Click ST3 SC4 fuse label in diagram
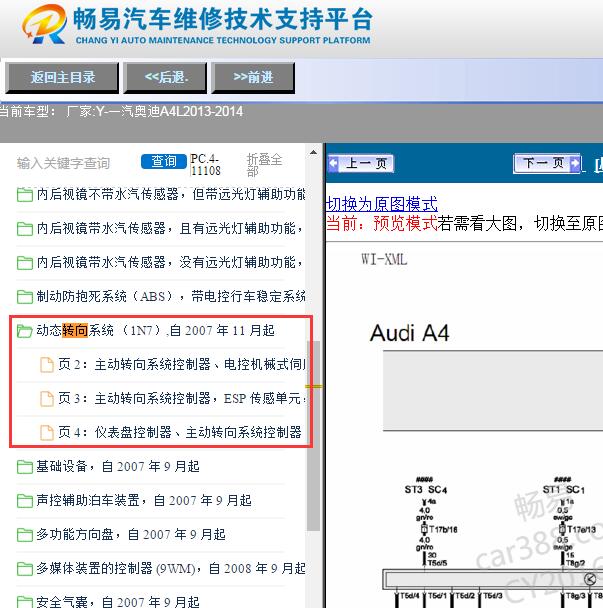603x608 pixels. tap(425, 490)
